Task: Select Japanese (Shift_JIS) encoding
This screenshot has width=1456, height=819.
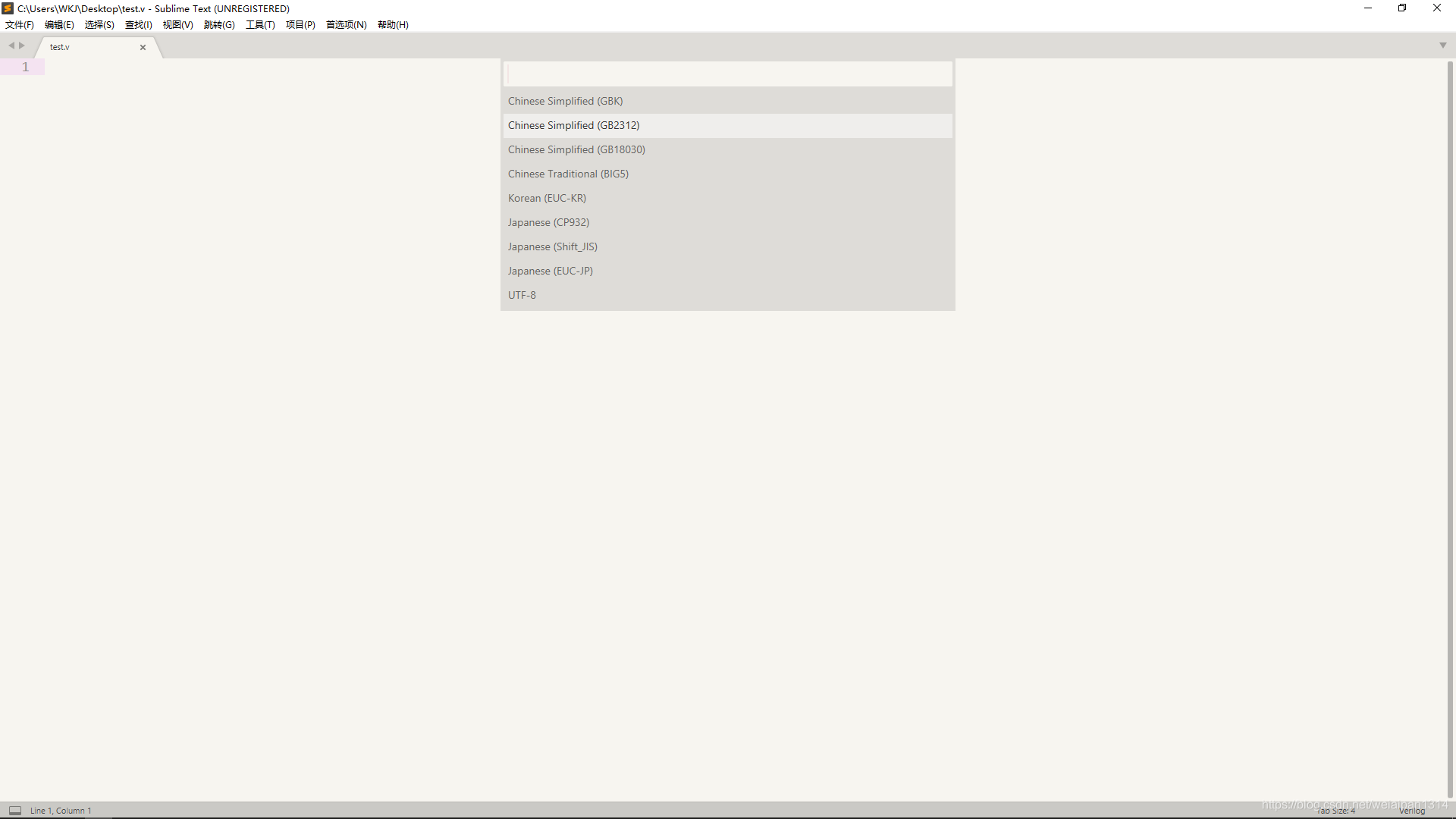Action: pyautogui.click(x=552, y=246)
